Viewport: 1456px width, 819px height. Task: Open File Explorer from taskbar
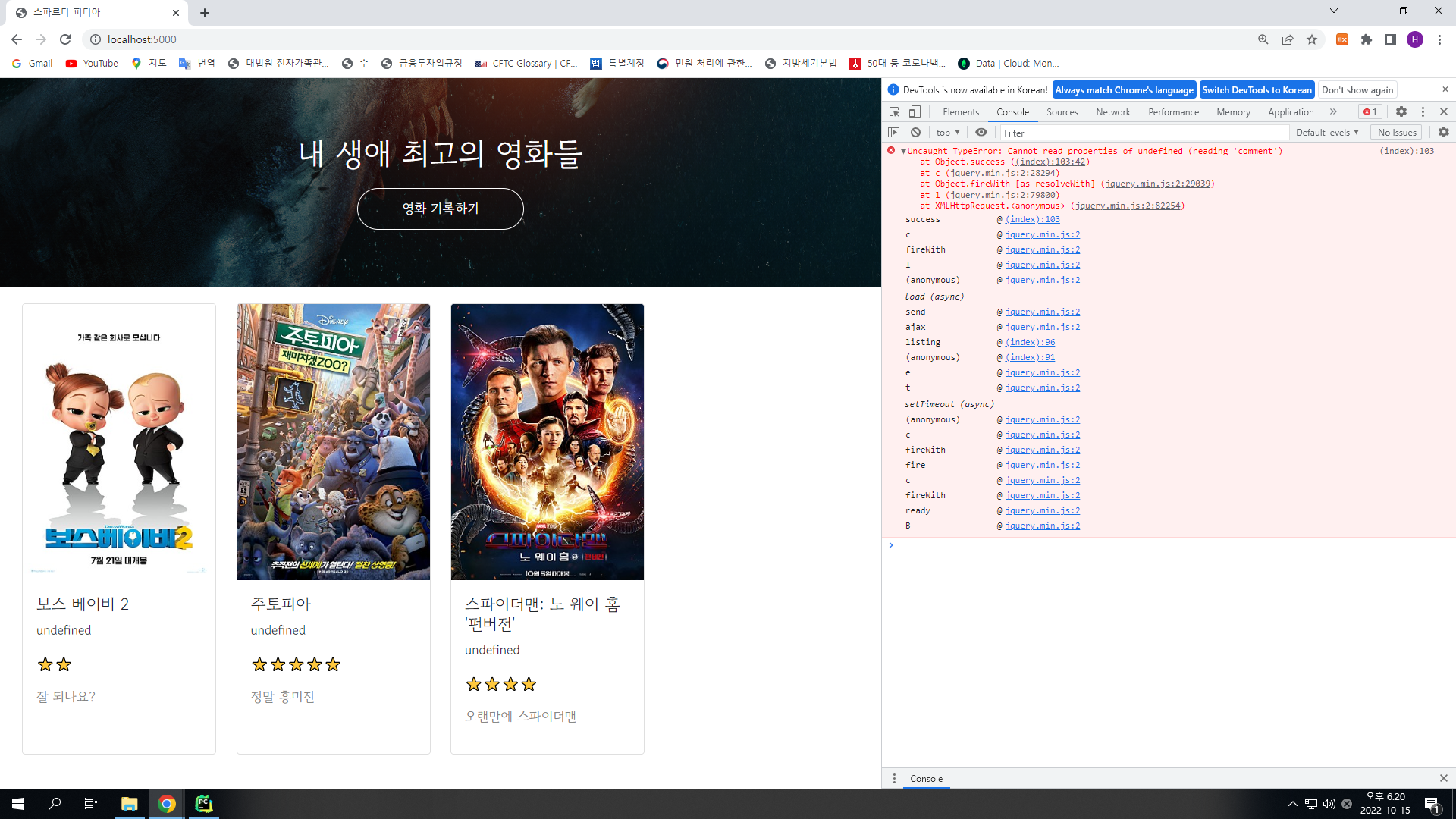tap(130, 804)
